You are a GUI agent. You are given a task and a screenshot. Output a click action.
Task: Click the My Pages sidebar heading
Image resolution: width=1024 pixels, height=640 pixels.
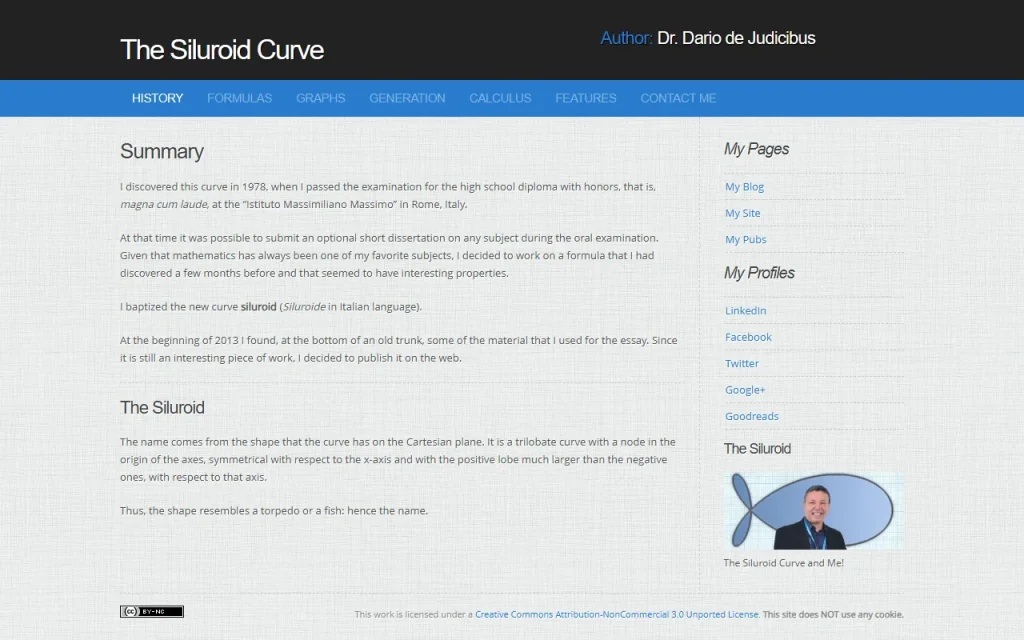tap(756, 149)
